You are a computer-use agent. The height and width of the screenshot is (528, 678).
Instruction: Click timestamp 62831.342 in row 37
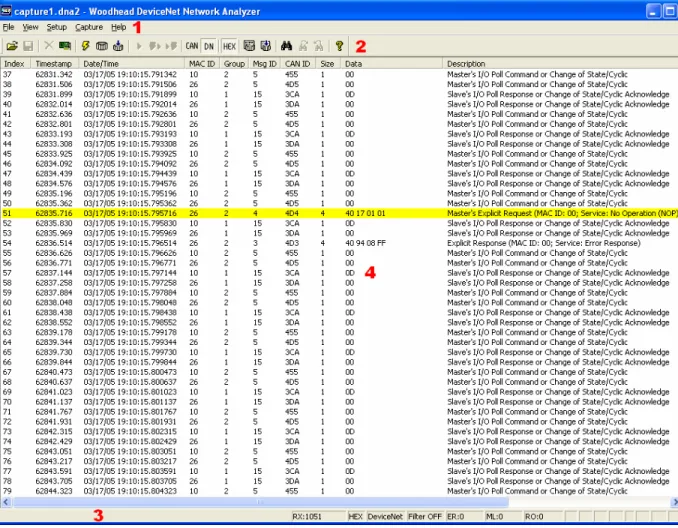pyautogui.click(x=54, y=74)
